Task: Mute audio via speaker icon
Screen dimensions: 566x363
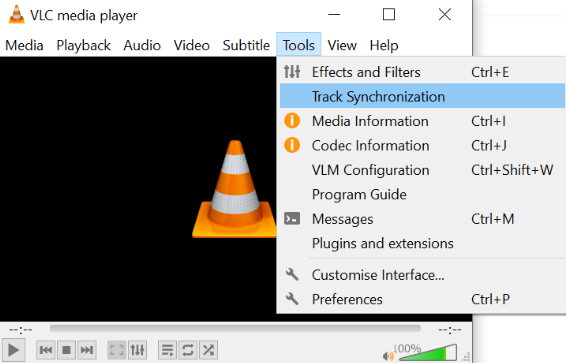Action: [388, 356]
